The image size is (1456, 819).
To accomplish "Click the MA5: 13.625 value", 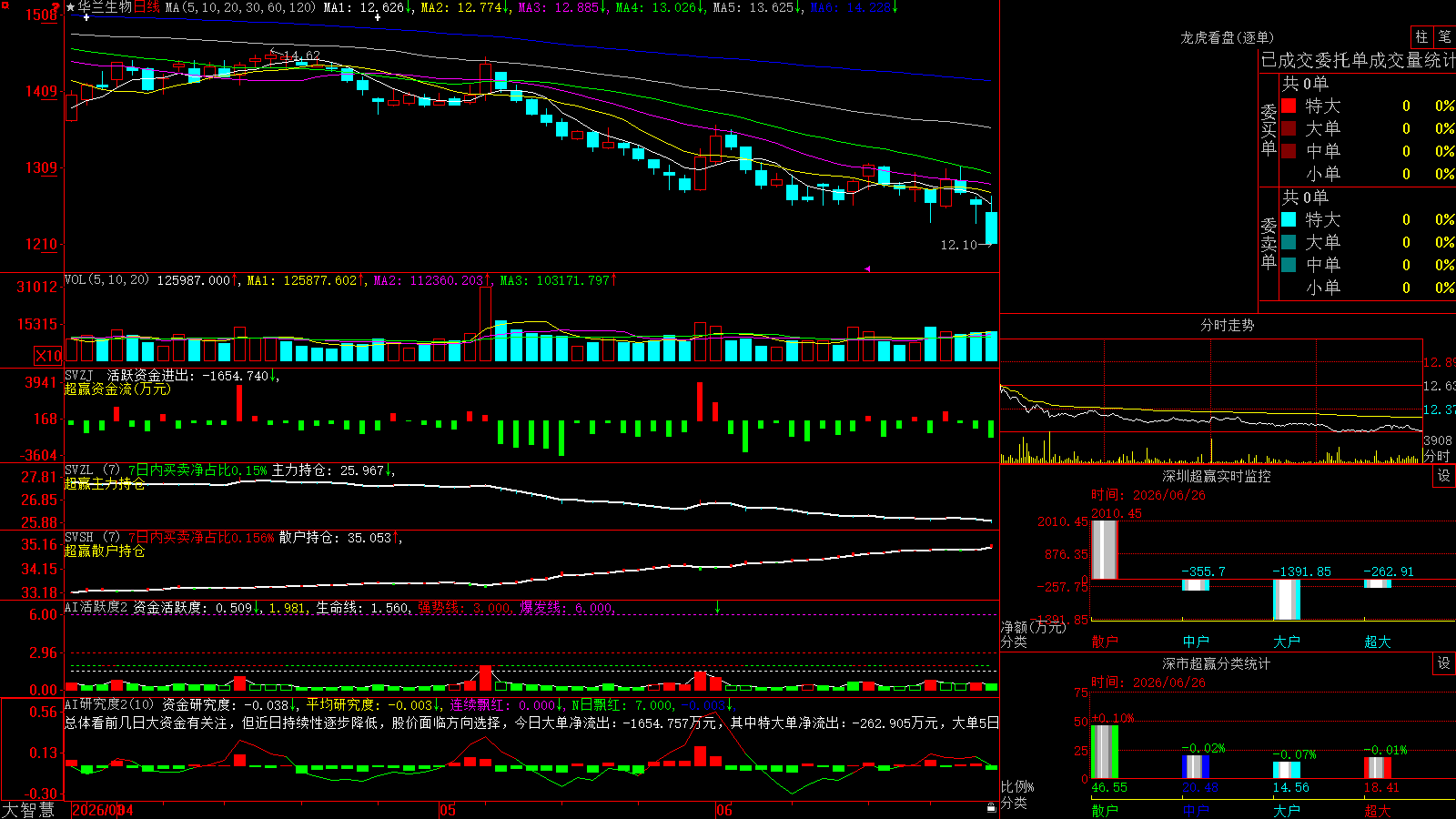I will [x=753, y=7].
